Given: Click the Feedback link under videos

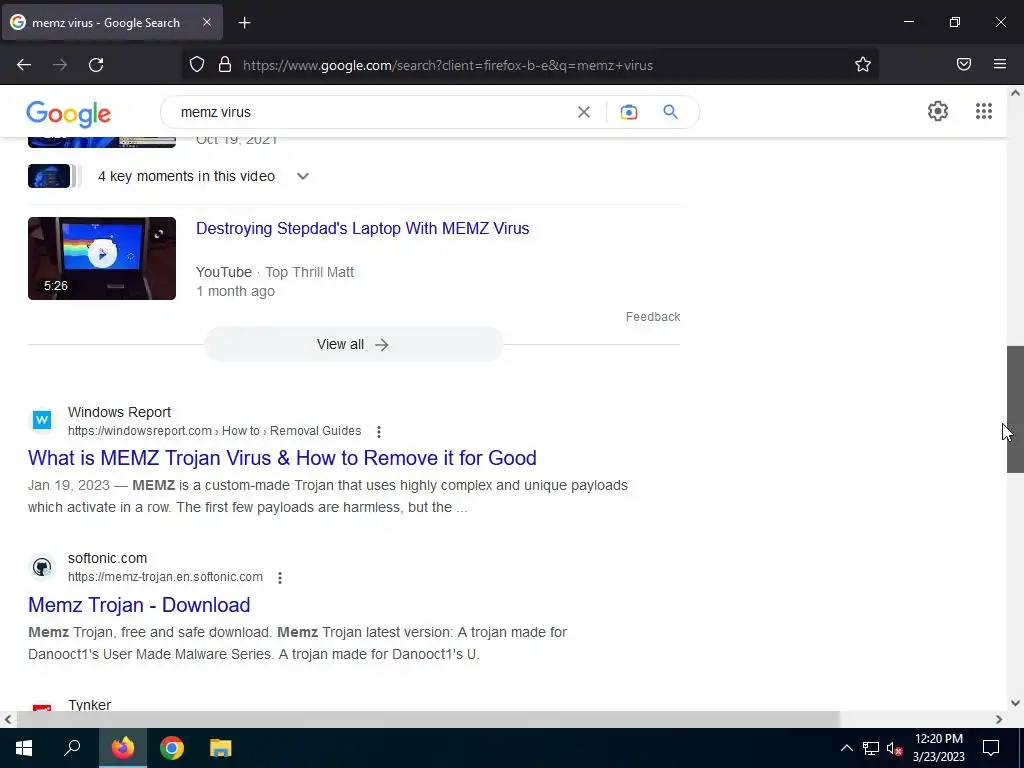Looking at the screenshot, I should (653, 317).
